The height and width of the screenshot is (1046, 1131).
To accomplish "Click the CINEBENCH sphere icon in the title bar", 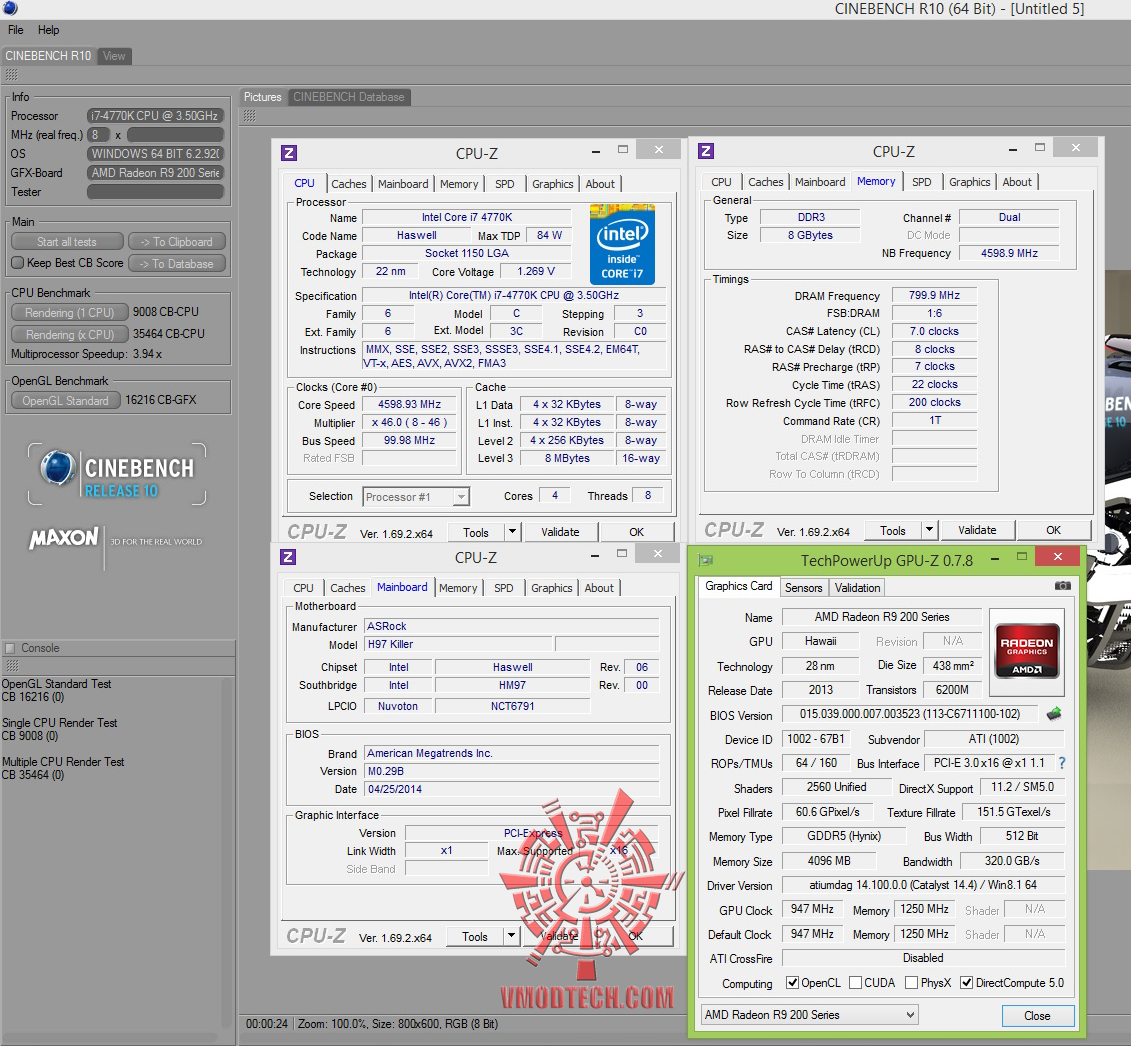I will coord(10,9).
